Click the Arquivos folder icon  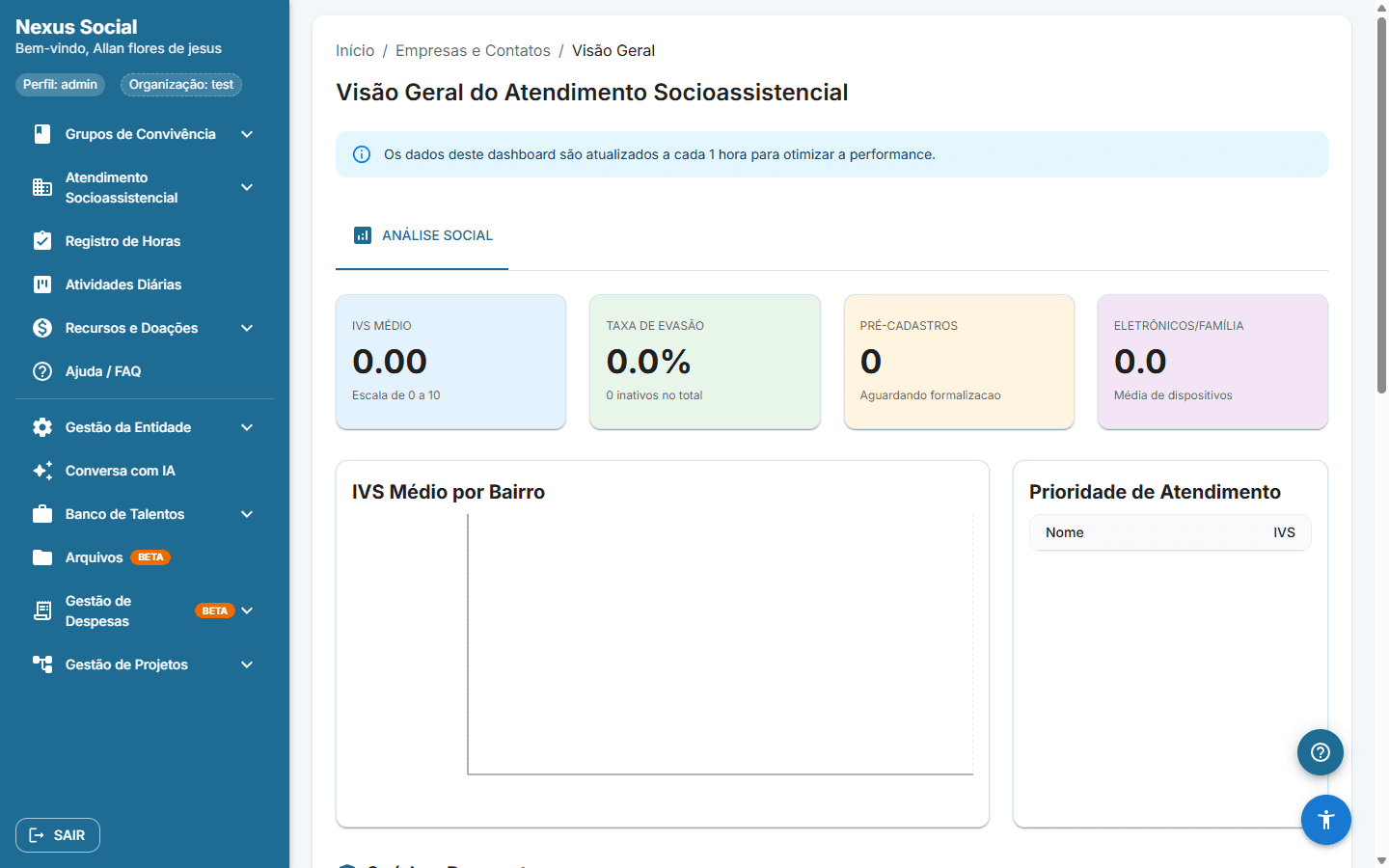click(42, 557)
